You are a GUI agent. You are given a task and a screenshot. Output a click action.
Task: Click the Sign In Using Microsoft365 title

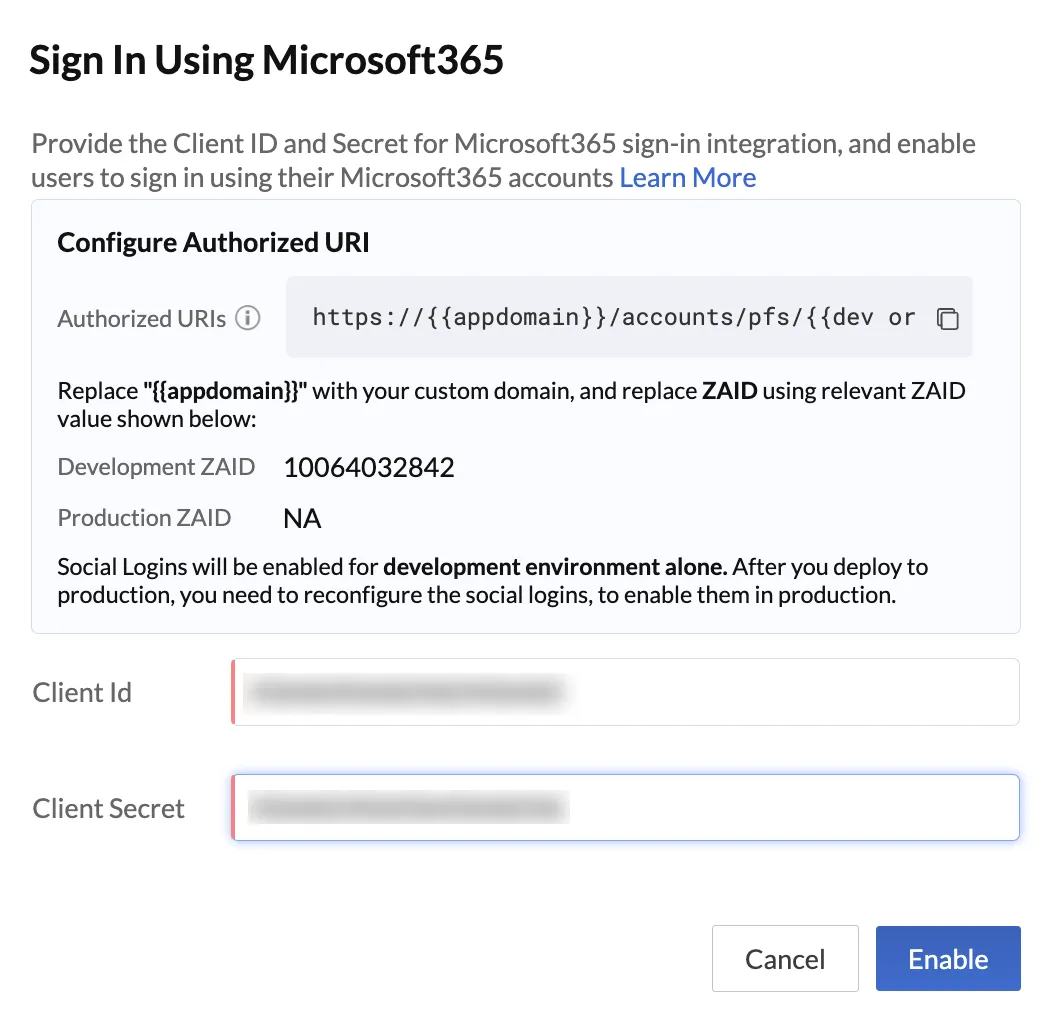pos(266,60)
